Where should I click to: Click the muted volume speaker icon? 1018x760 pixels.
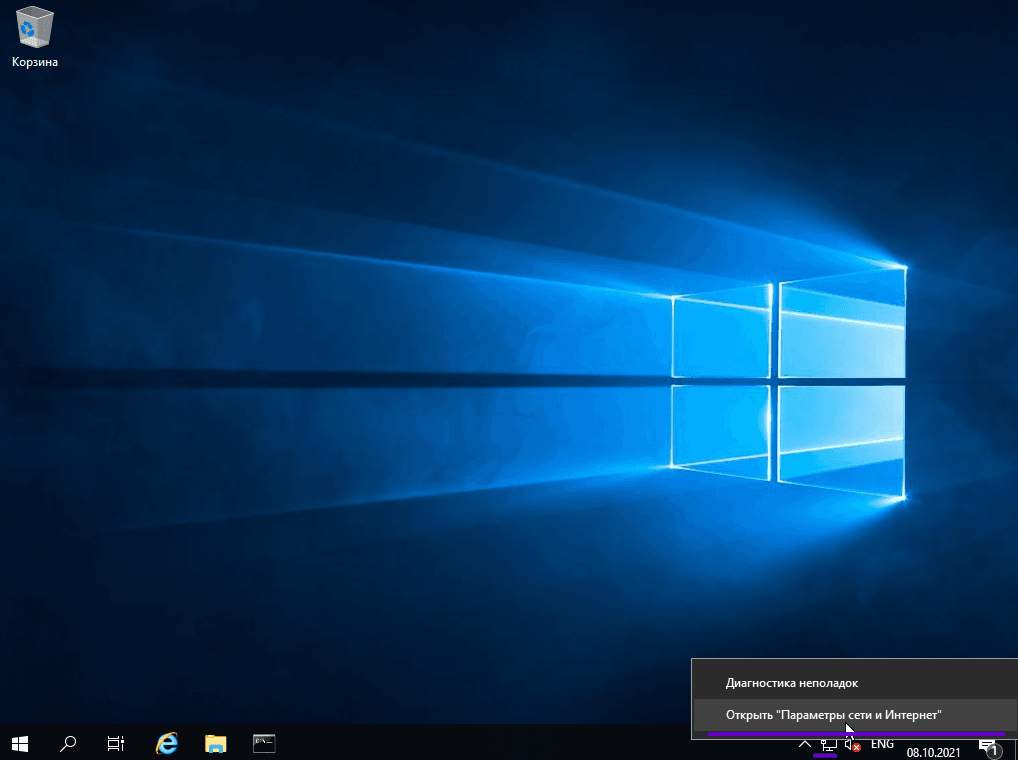[x=852, y=745]
